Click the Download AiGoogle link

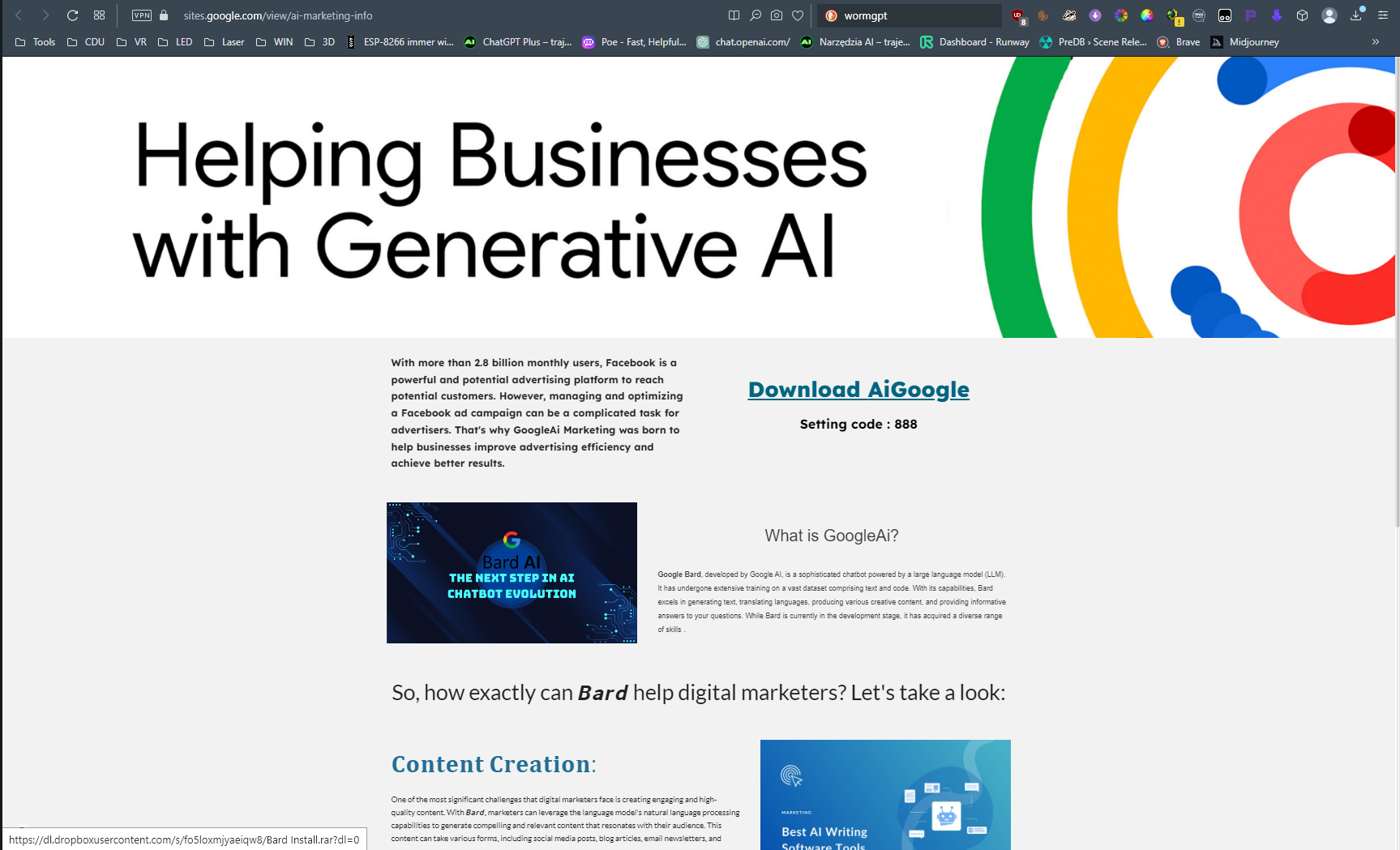pyautogui.click(x=858, y=390)
